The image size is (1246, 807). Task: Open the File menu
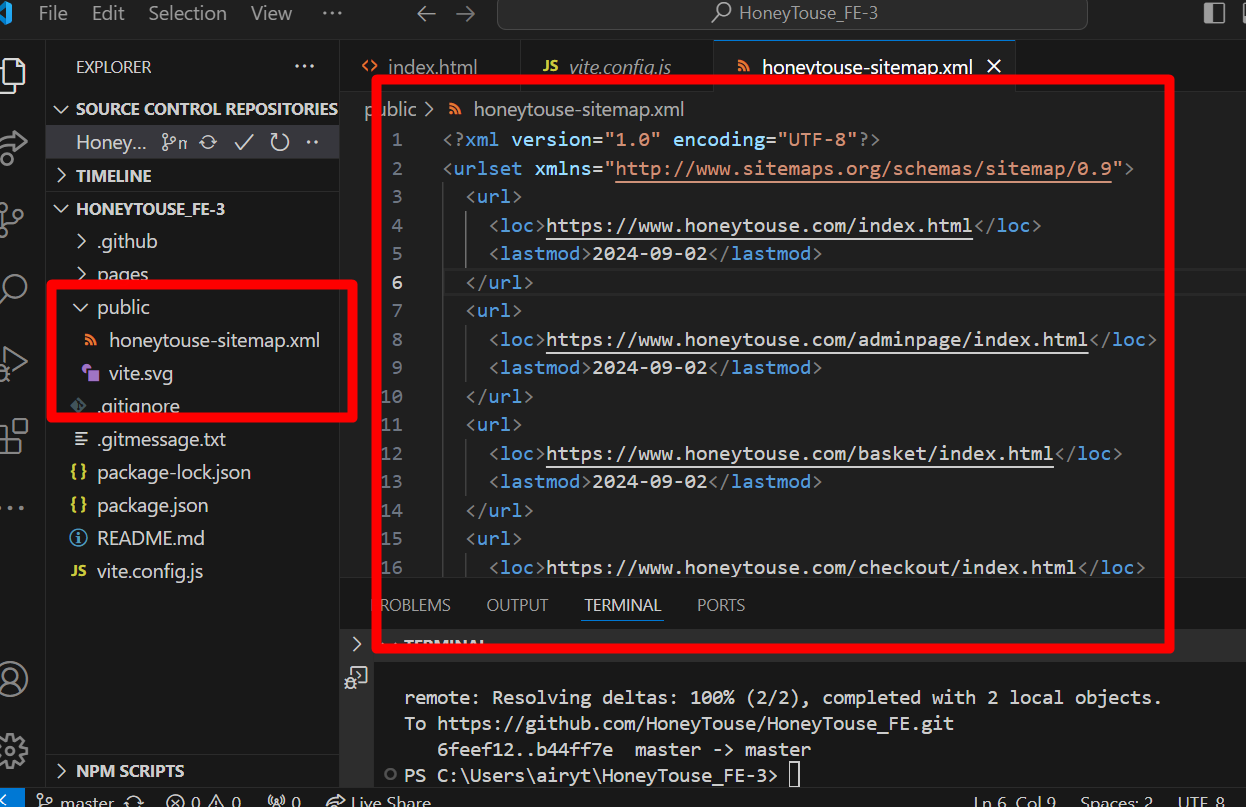[x=52, y=14]
